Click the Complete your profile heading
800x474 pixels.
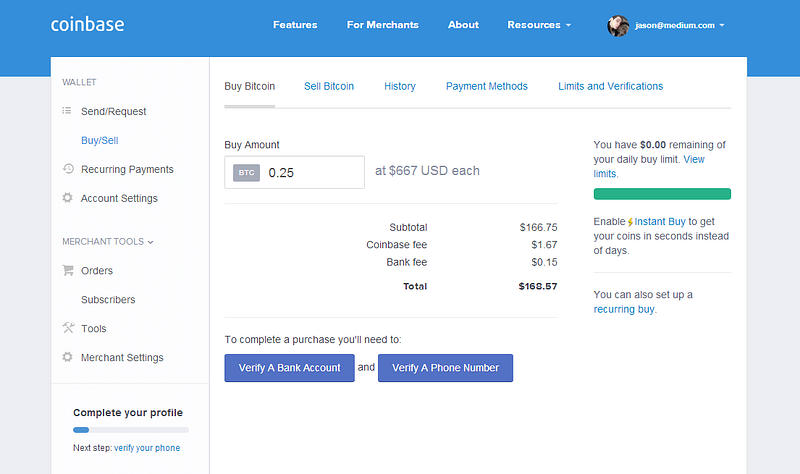[128, 412]
